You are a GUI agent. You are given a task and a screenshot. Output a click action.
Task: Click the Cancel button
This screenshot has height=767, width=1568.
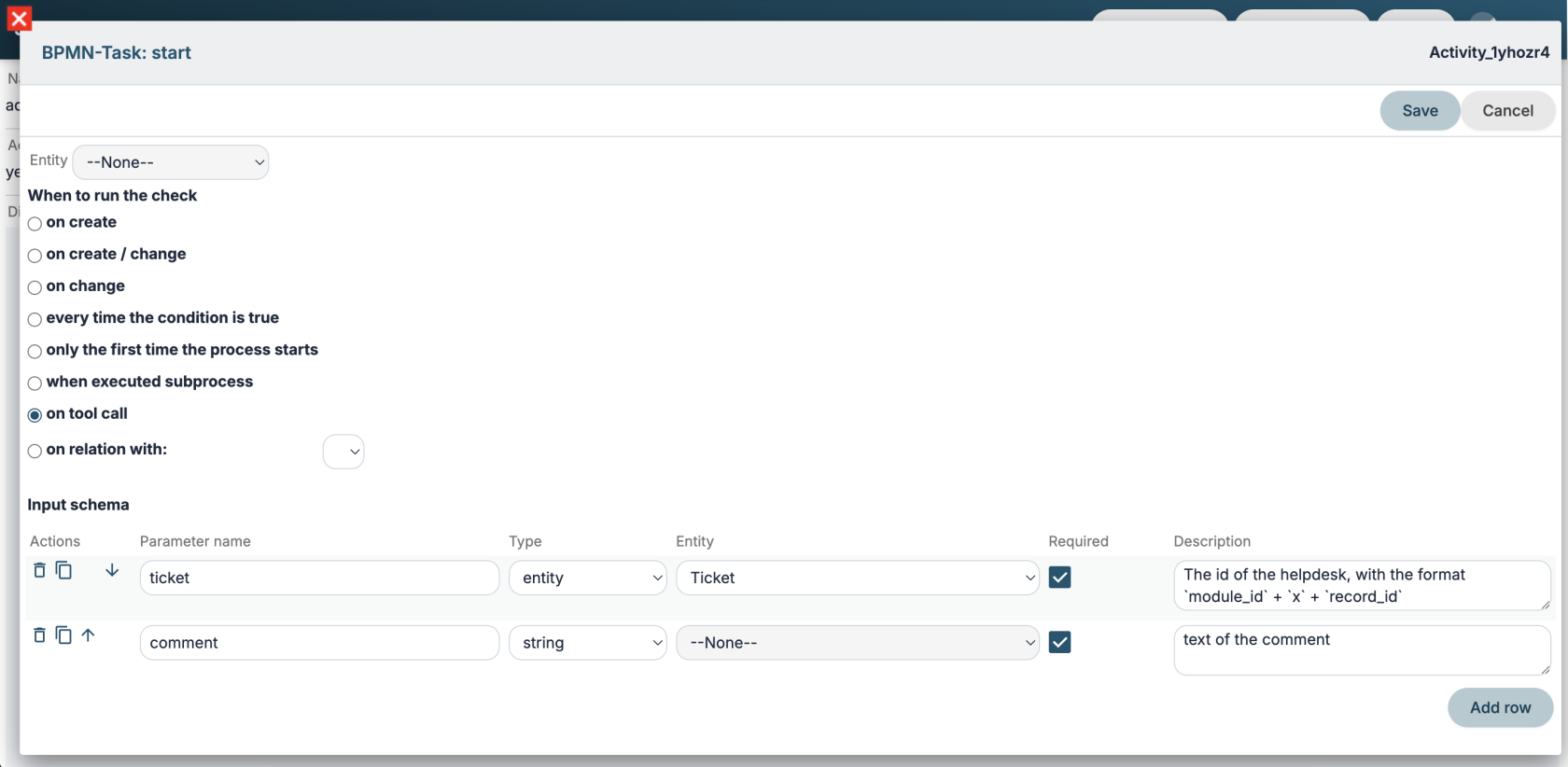click(x=1507, y=111)
